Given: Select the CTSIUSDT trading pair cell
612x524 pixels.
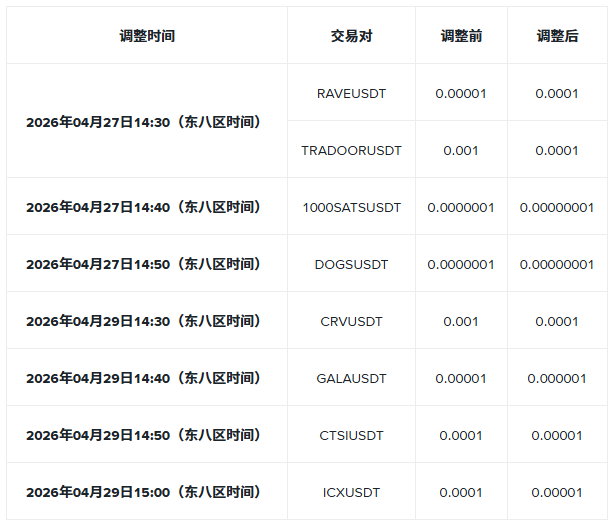Looking at the screenshot, I should (351, 435).
